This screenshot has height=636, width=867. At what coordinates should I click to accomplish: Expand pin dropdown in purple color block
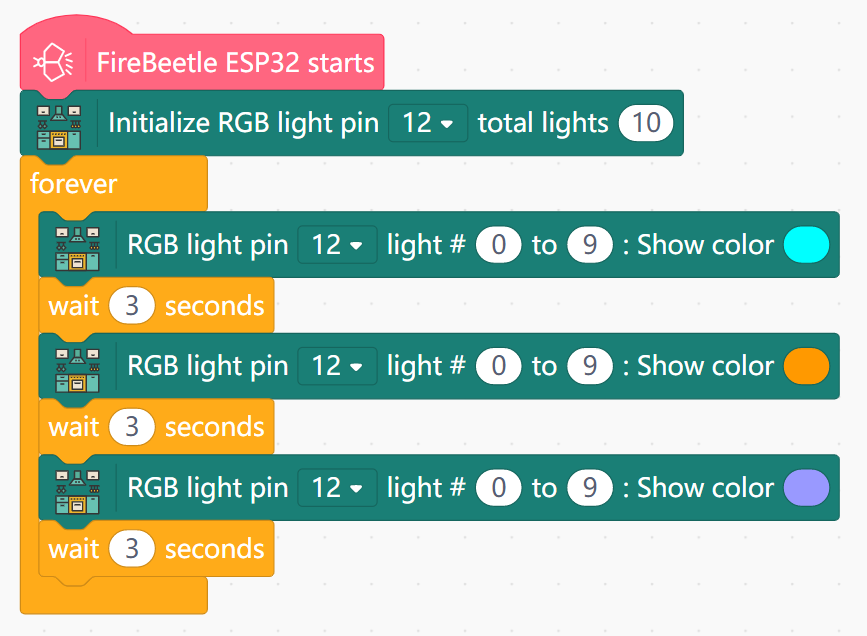pos(337,489)
